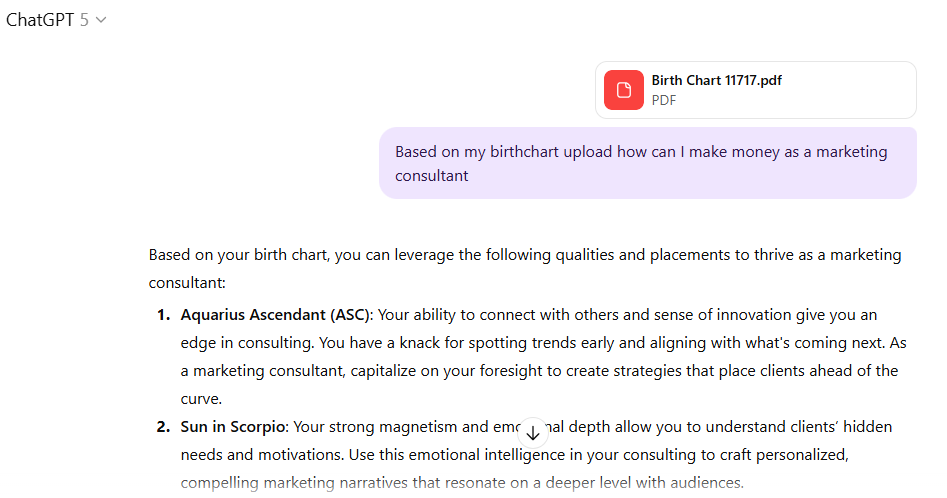Click list number 2 in the response

click(163, 427)
